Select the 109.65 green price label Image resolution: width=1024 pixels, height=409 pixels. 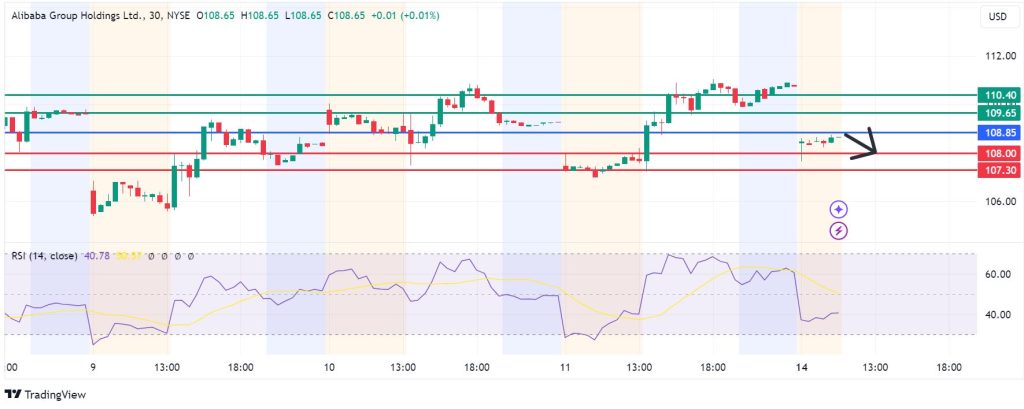tap(999, 113)
